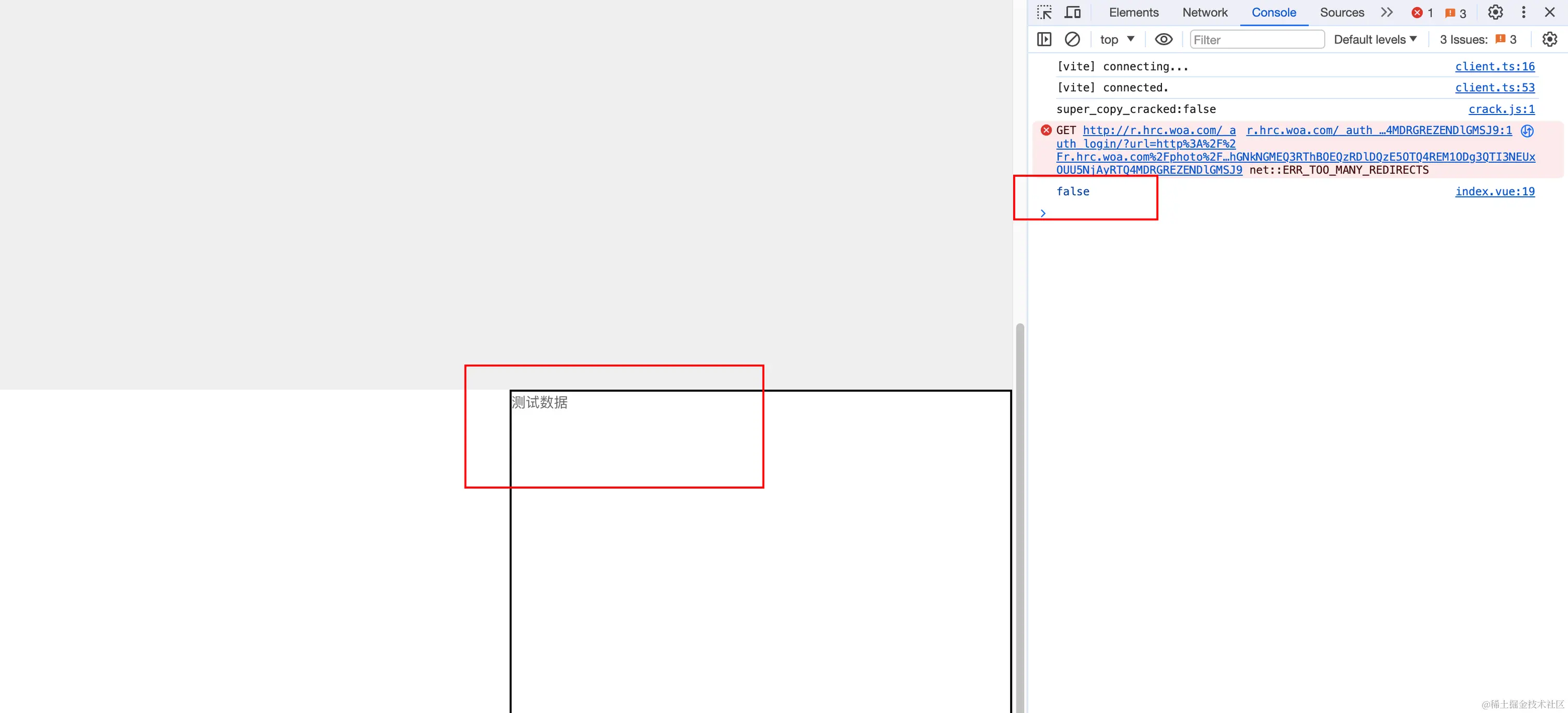Activate the inspect element picker icon
The height and width of the screenshot is (713, 1568).
tap(1044, 12)
